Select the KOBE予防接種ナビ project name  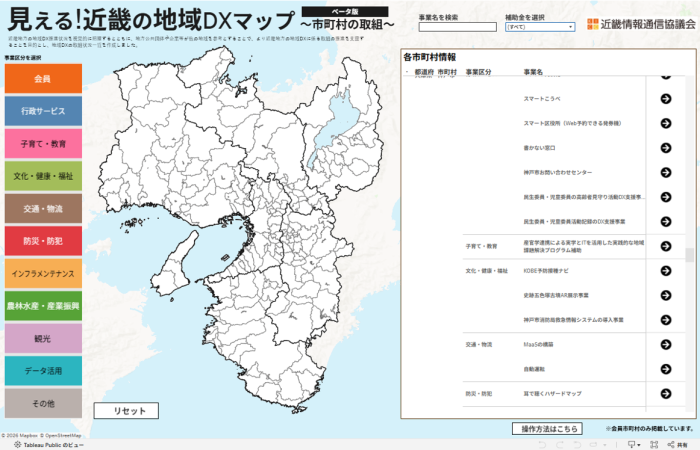pos(546,271)
